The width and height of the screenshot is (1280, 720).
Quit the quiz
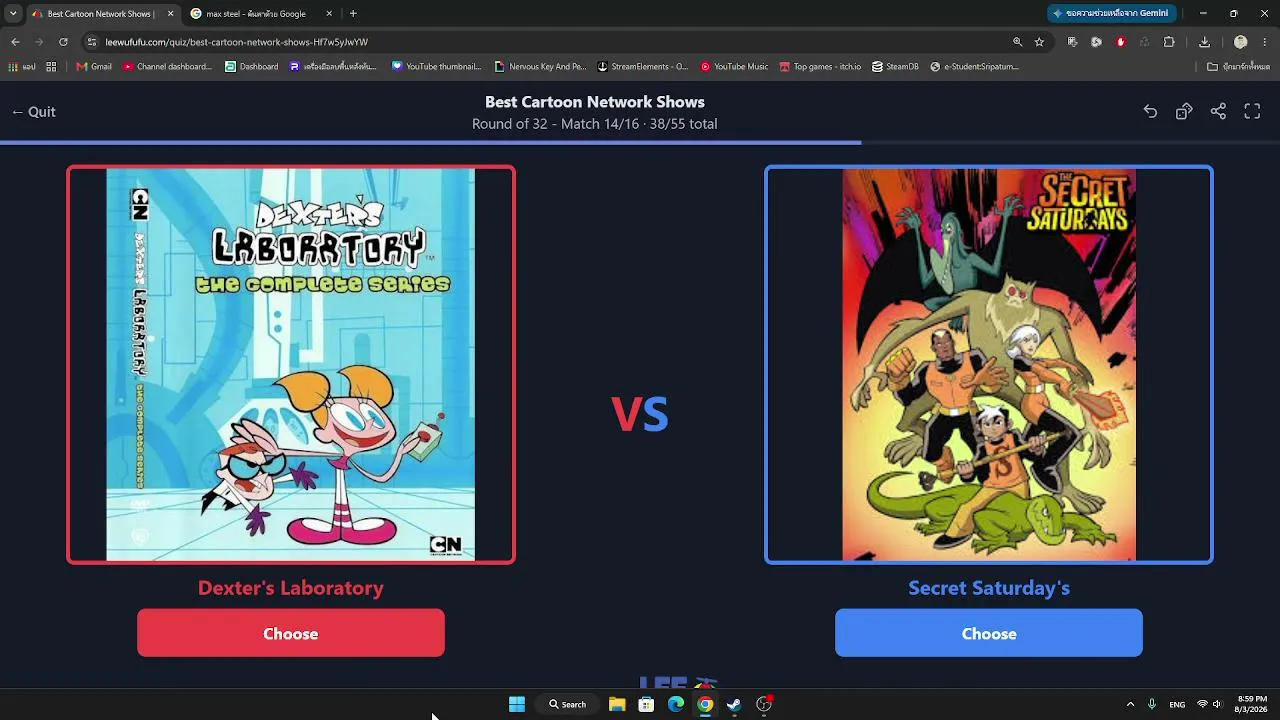[33, 112]
